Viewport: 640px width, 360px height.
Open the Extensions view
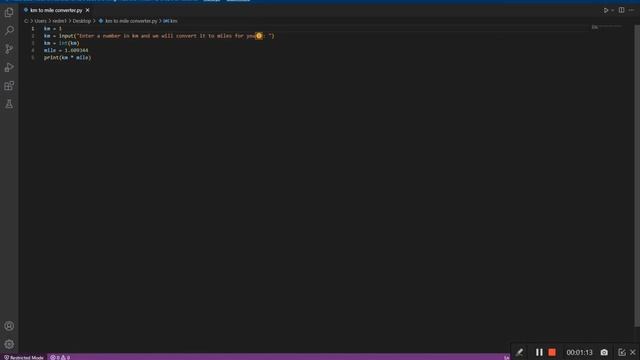pos(9,86)
